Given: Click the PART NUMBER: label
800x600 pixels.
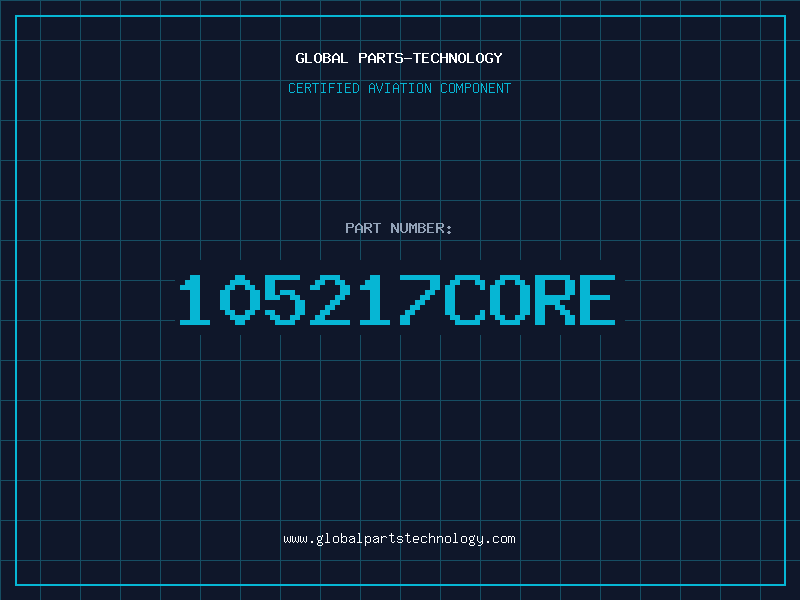Looking at the screenshot, I should [x=399, y=228].
